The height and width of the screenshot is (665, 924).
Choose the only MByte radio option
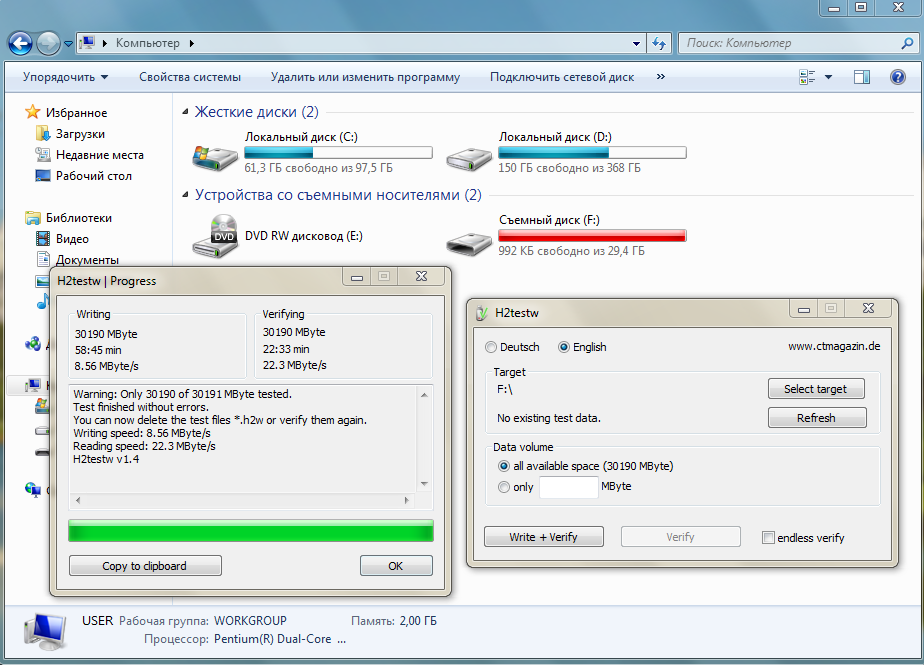click(x=504, y=487)
